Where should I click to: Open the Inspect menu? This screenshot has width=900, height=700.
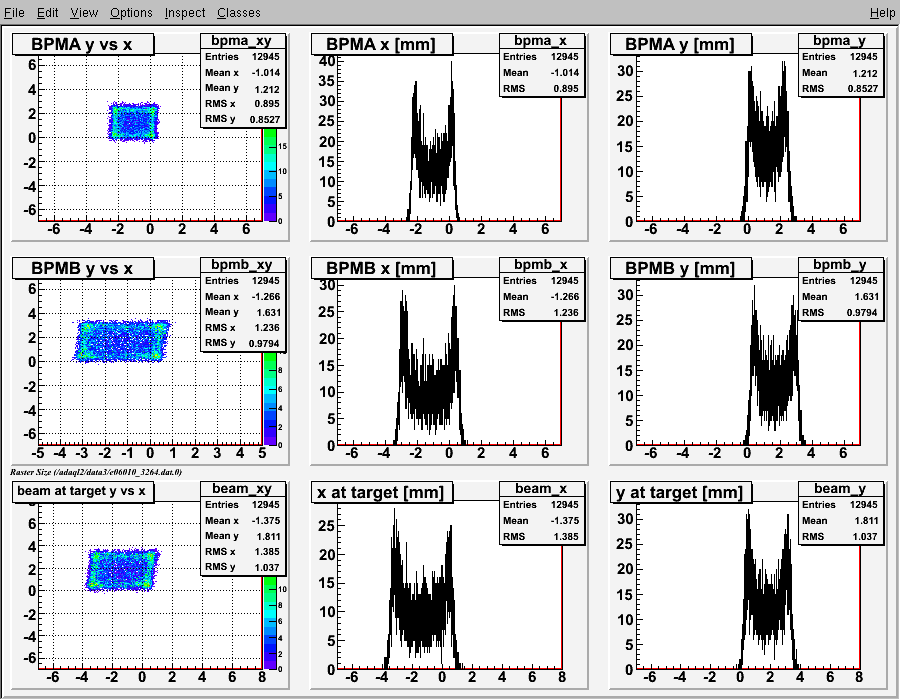pos(185,13)
